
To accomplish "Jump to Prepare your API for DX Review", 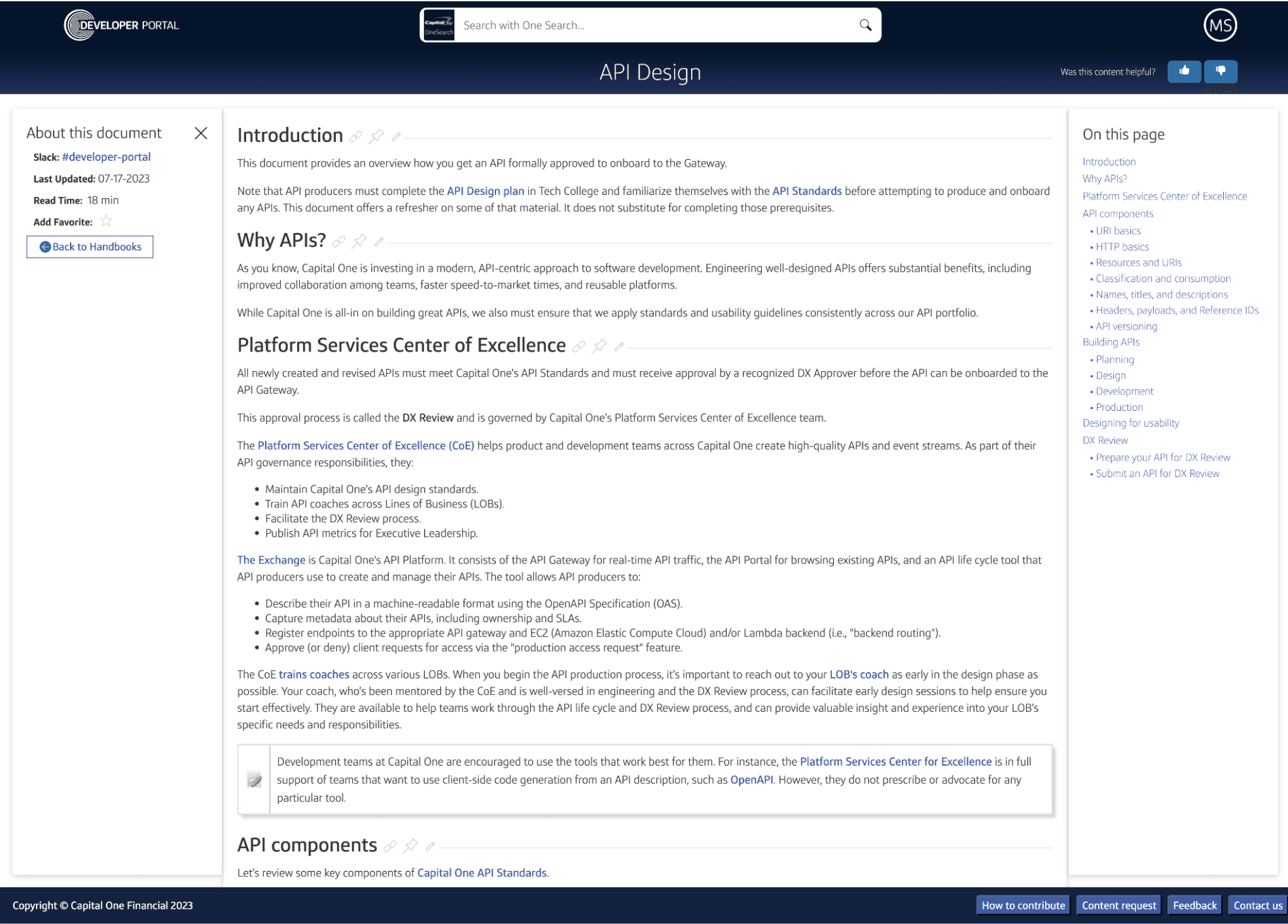I will point(1163,457).
